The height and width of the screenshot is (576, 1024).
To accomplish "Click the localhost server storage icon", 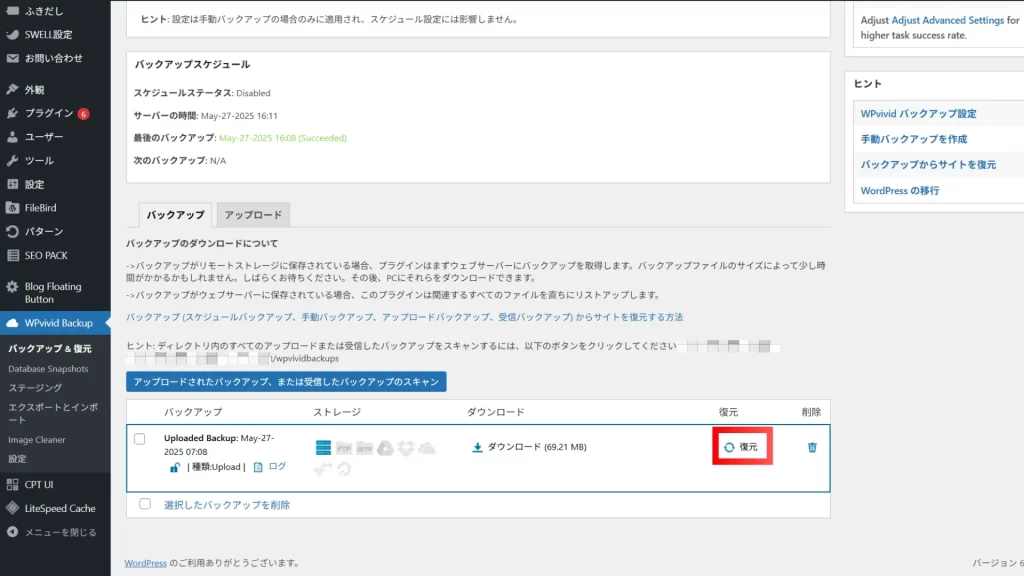I will pos(323,447).
